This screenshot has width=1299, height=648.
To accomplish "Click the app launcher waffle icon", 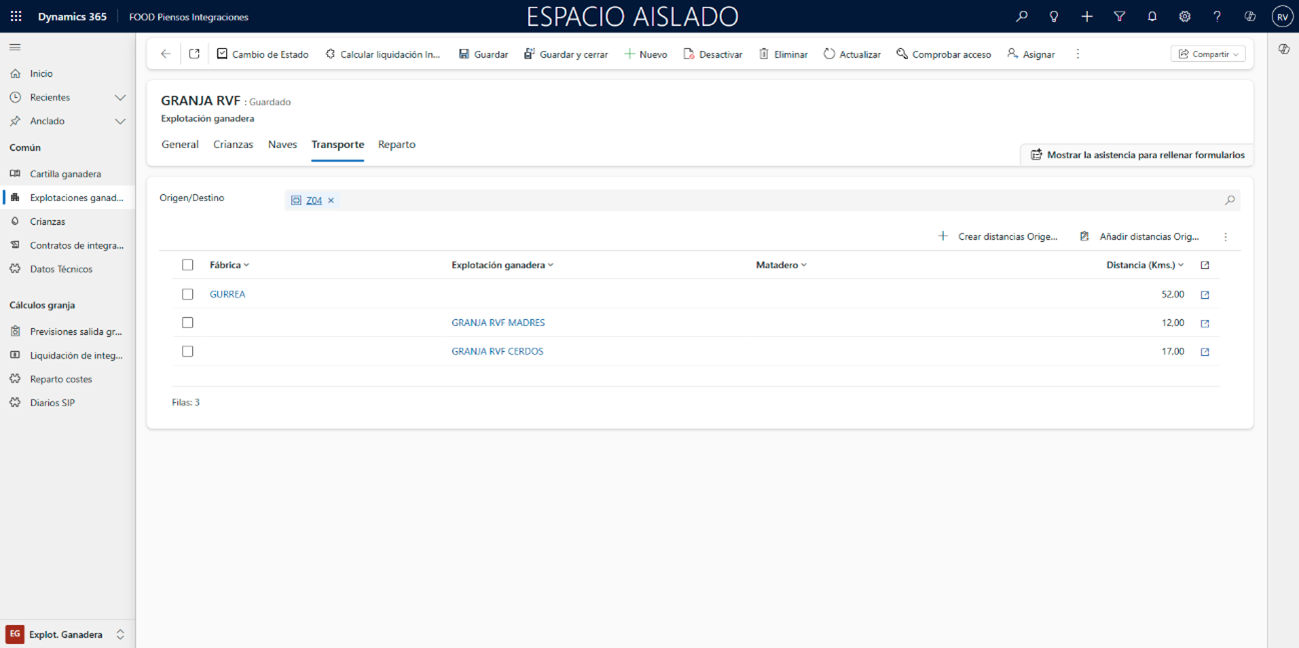I will click(x=16, y=17).
